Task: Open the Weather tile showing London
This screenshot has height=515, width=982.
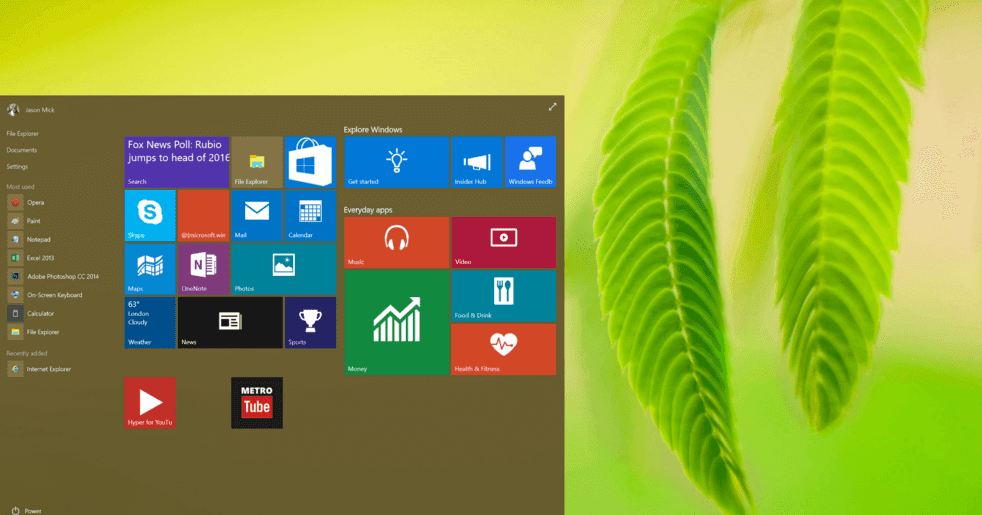Action: tap(150, 323)
